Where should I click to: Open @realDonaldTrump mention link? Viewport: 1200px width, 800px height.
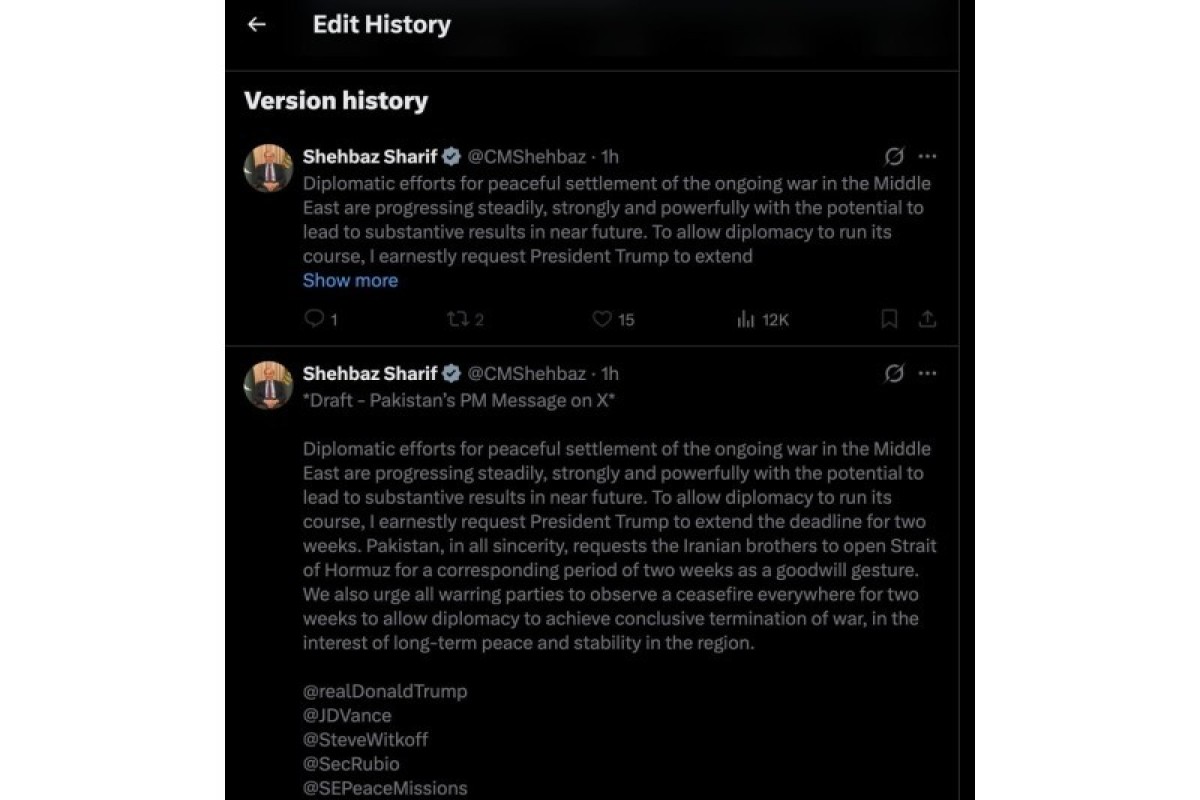385,691
